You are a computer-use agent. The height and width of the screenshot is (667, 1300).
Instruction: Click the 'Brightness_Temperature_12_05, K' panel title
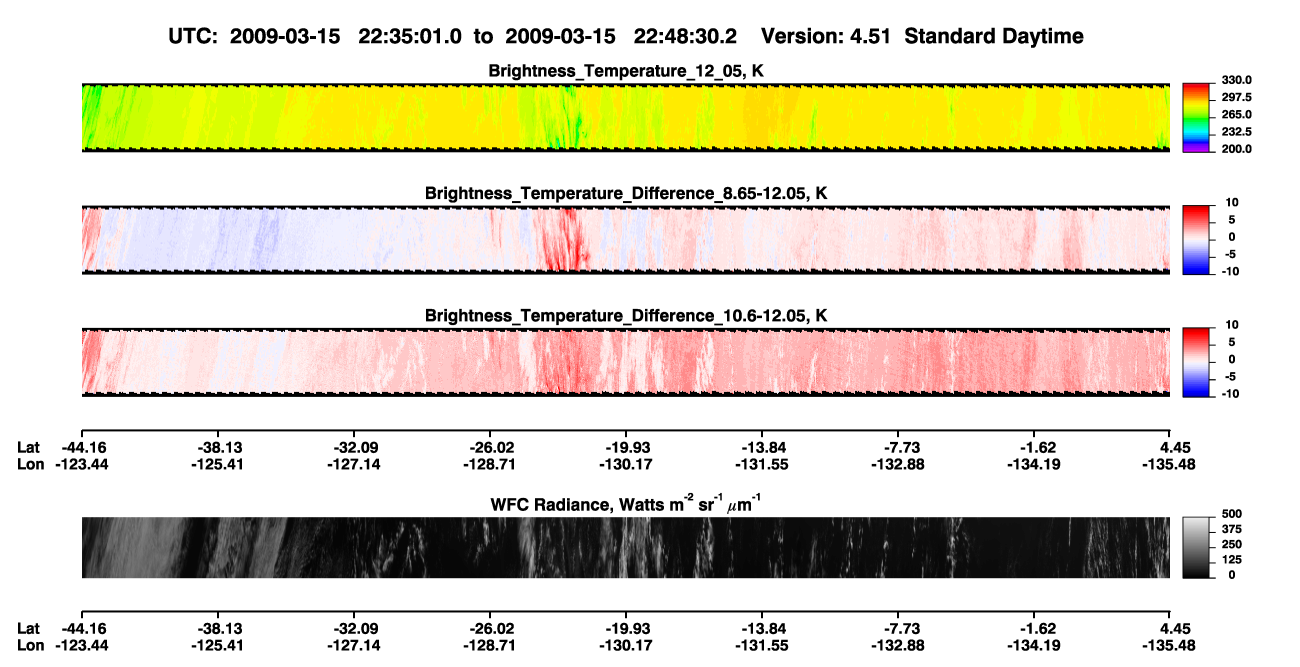(626, 71)
